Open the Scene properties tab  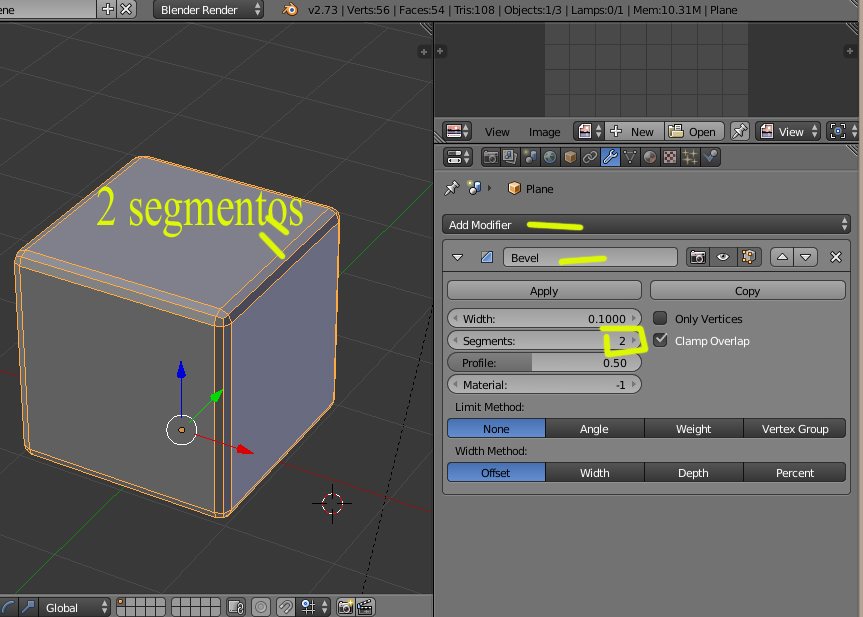click(529, 157)
